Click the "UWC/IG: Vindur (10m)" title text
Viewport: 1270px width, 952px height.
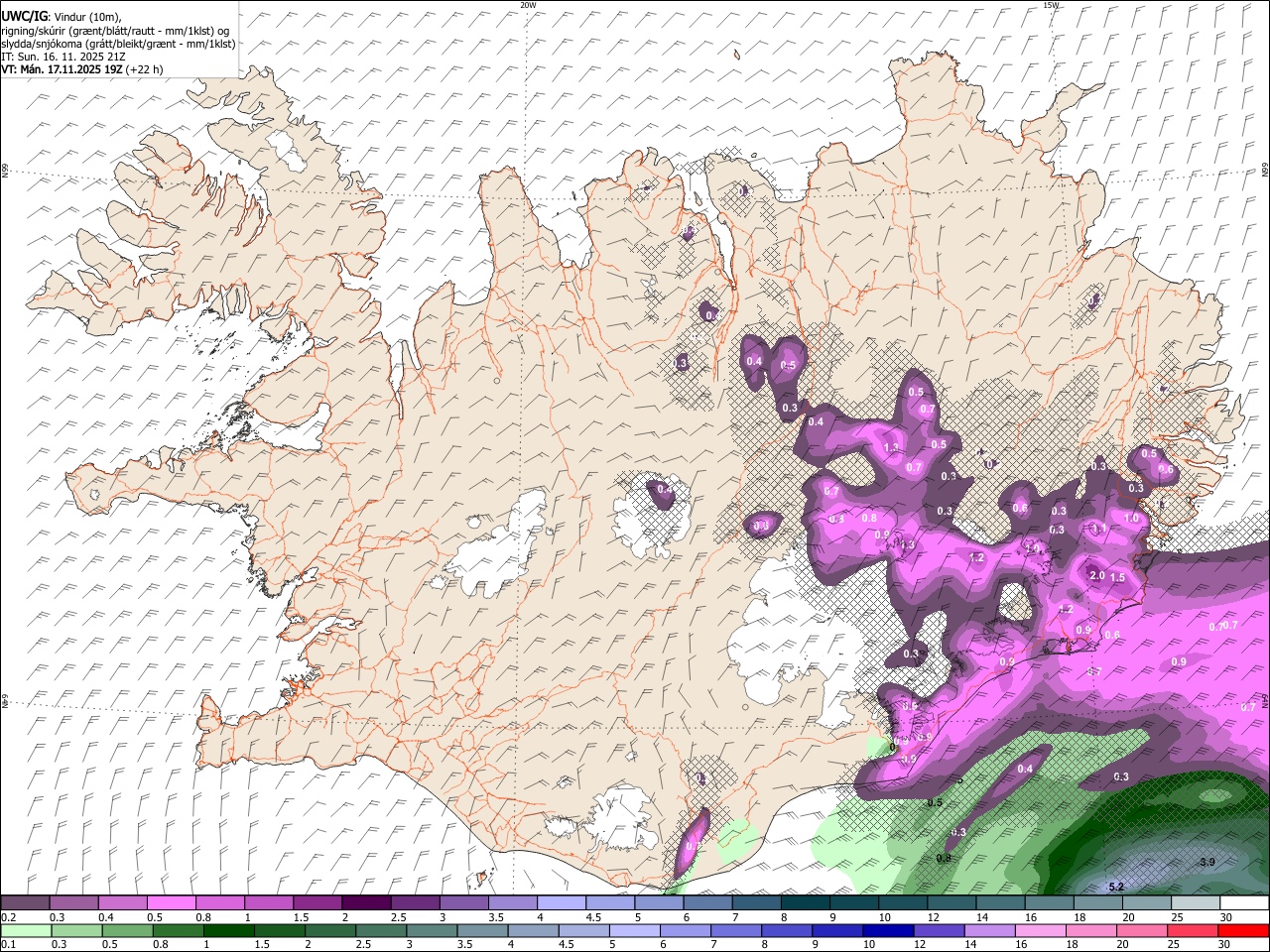[62, 16]
